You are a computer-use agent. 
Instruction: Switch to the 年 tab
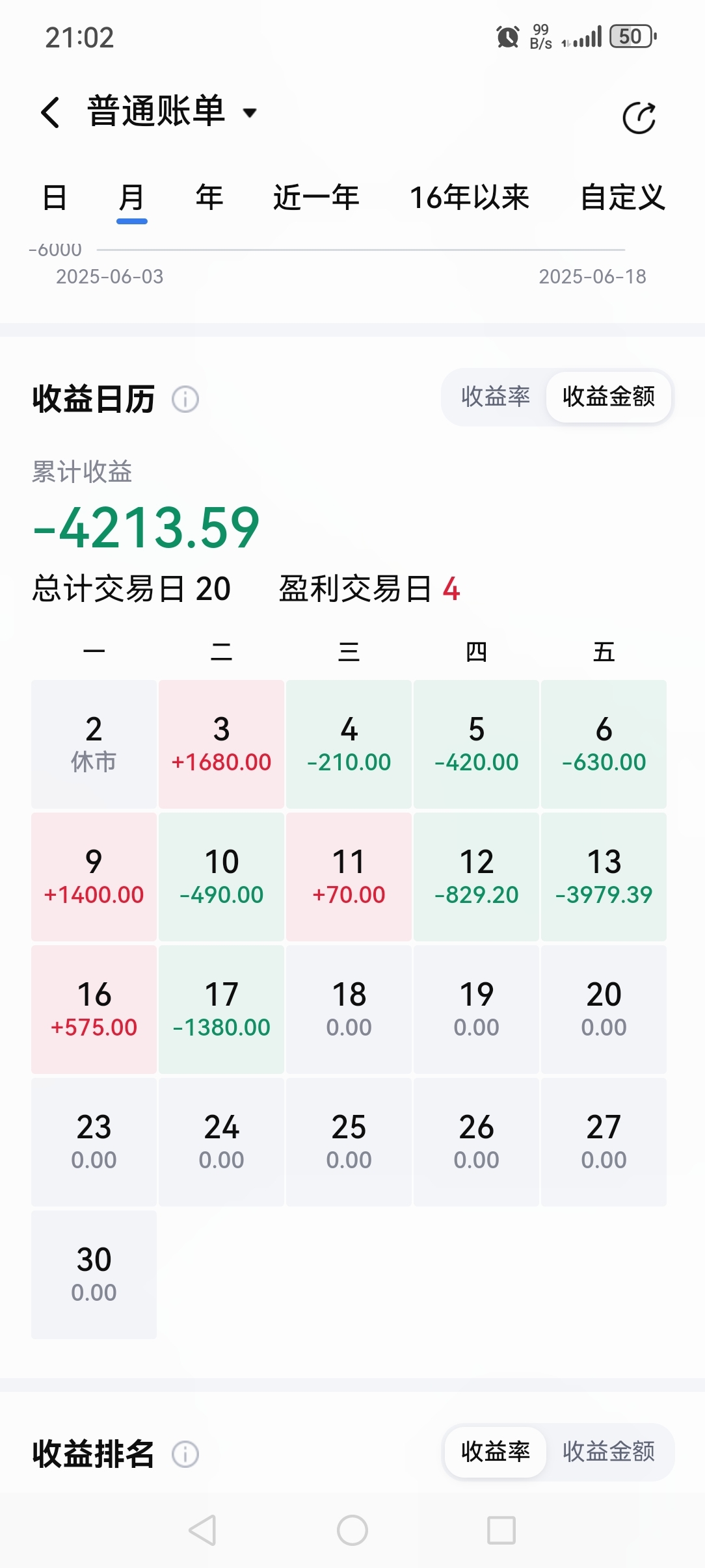[209, 197]
